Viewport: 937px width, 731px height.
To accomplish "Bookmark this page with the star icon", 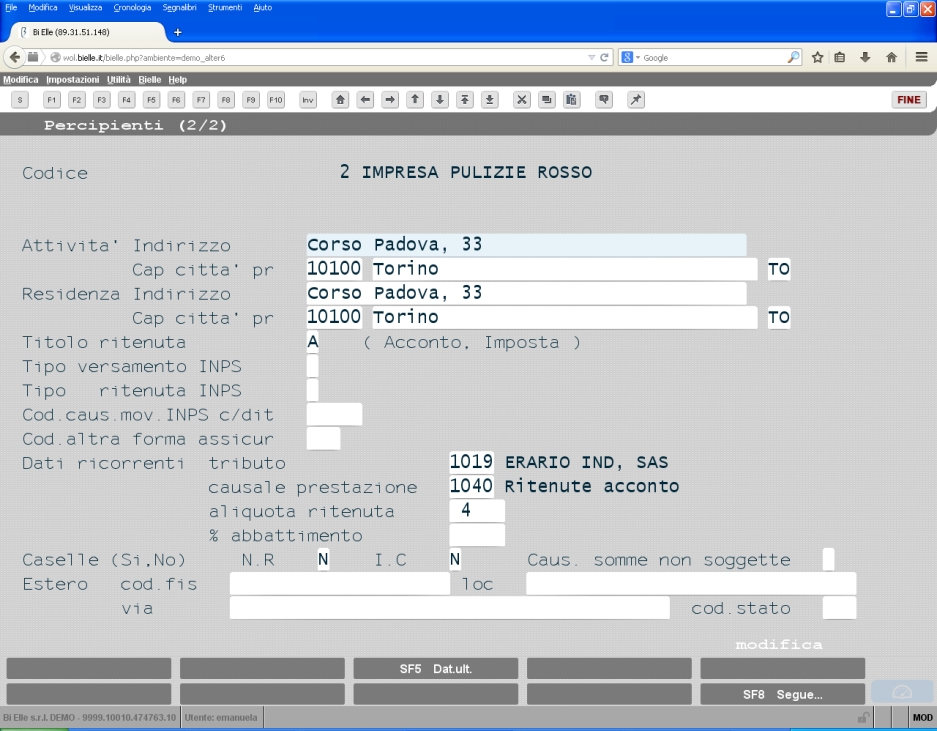I will click(817, 57).
